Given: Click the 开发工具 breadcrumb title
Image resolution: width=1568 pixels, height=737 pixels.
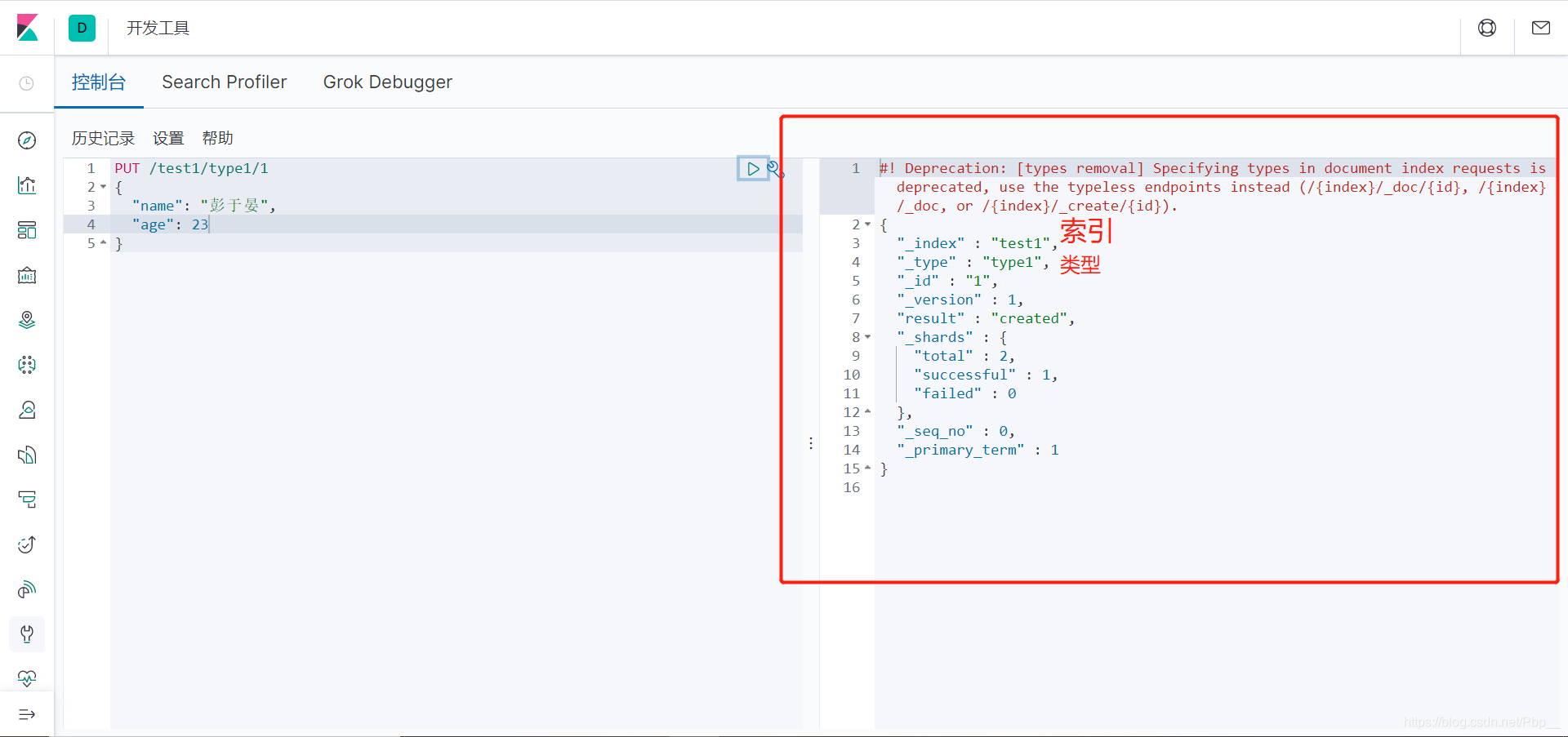Looking at the screenshot, I should (158, 28).
